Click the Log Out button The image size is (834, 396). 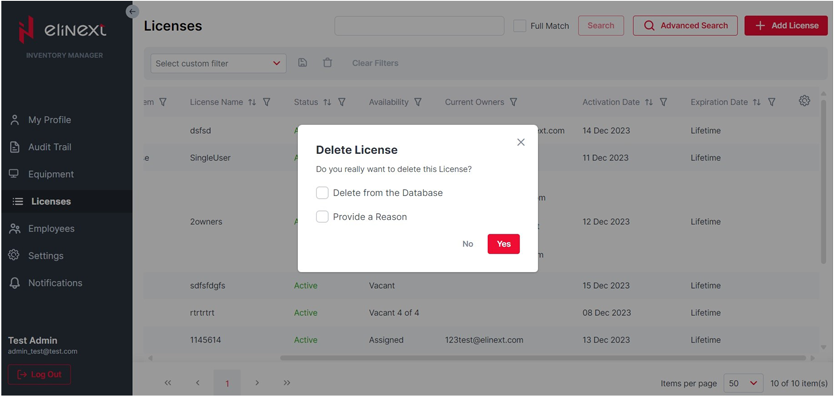tap(39, 374)
